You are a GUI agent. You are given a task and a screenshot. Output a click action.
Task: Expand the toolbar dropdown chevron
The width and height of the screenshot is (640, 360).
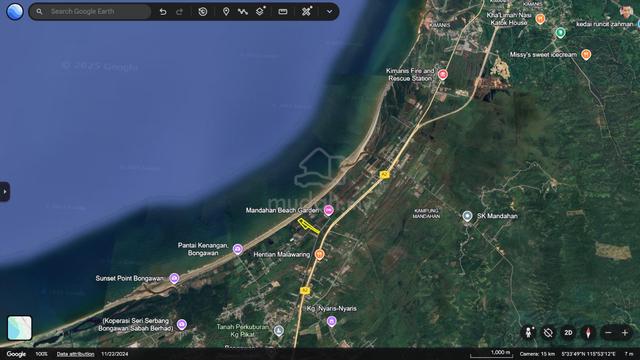[x=329, y=11]
